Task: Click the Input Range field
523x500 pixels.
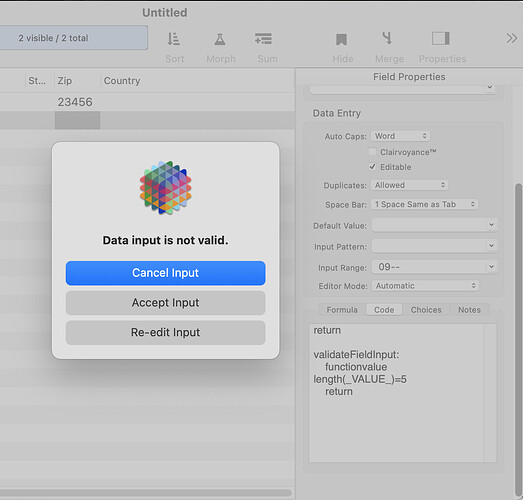Action: point(435,267)
